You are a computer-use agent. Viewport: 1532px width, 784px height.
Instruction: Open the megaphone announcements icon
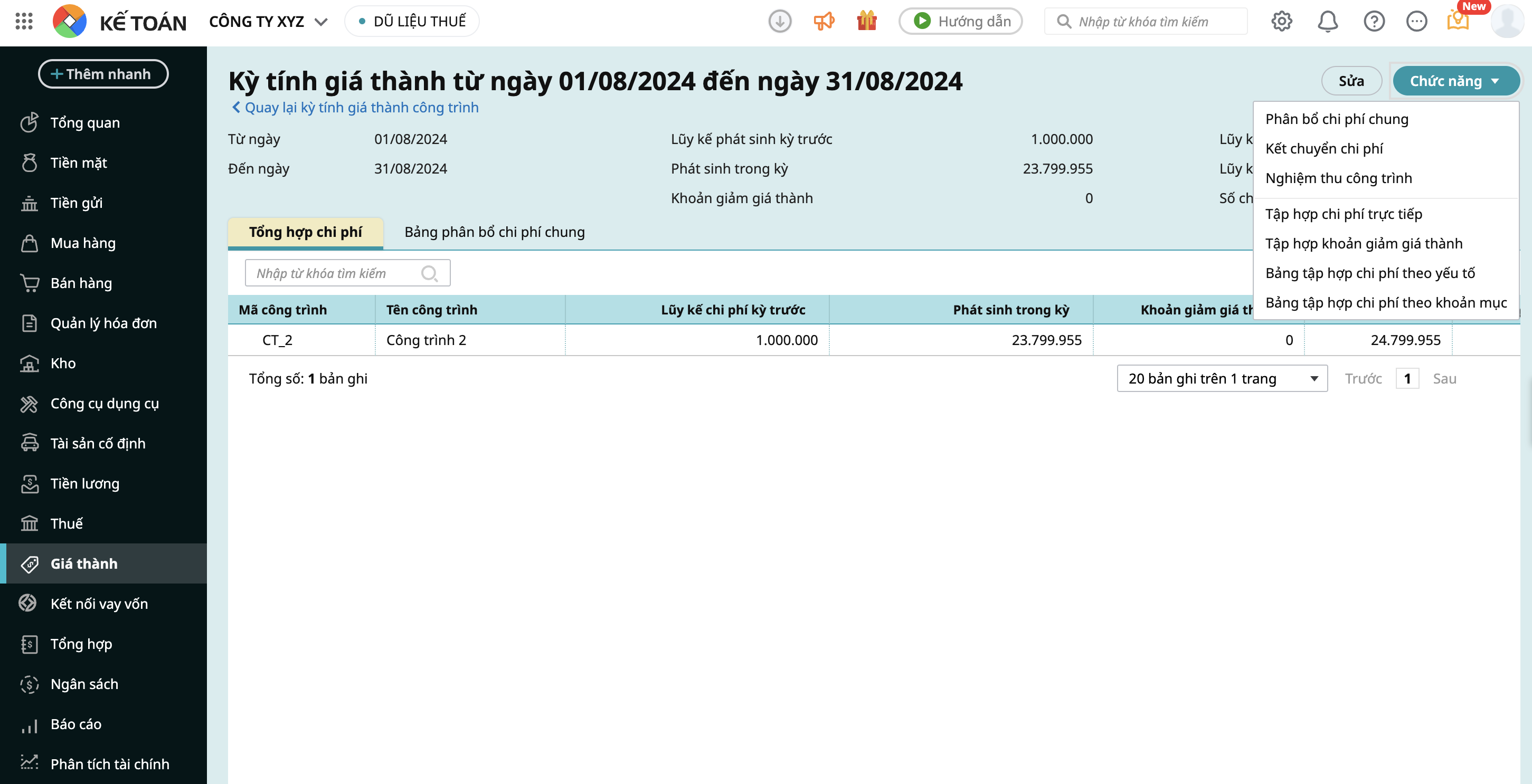pos(824,22)
